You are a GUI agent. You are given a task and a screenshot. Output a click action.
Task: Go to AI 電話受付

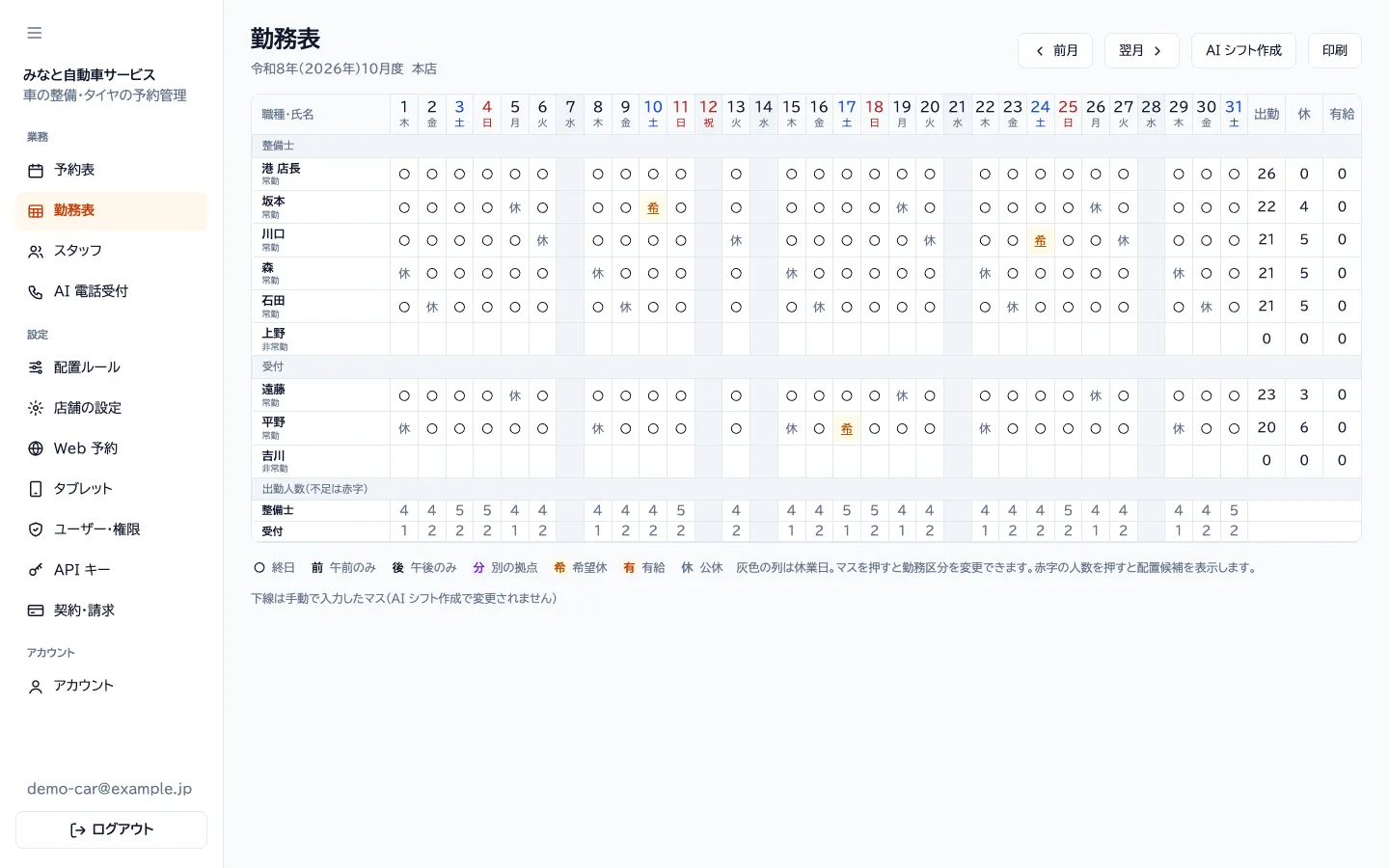(x=111, y=292)
